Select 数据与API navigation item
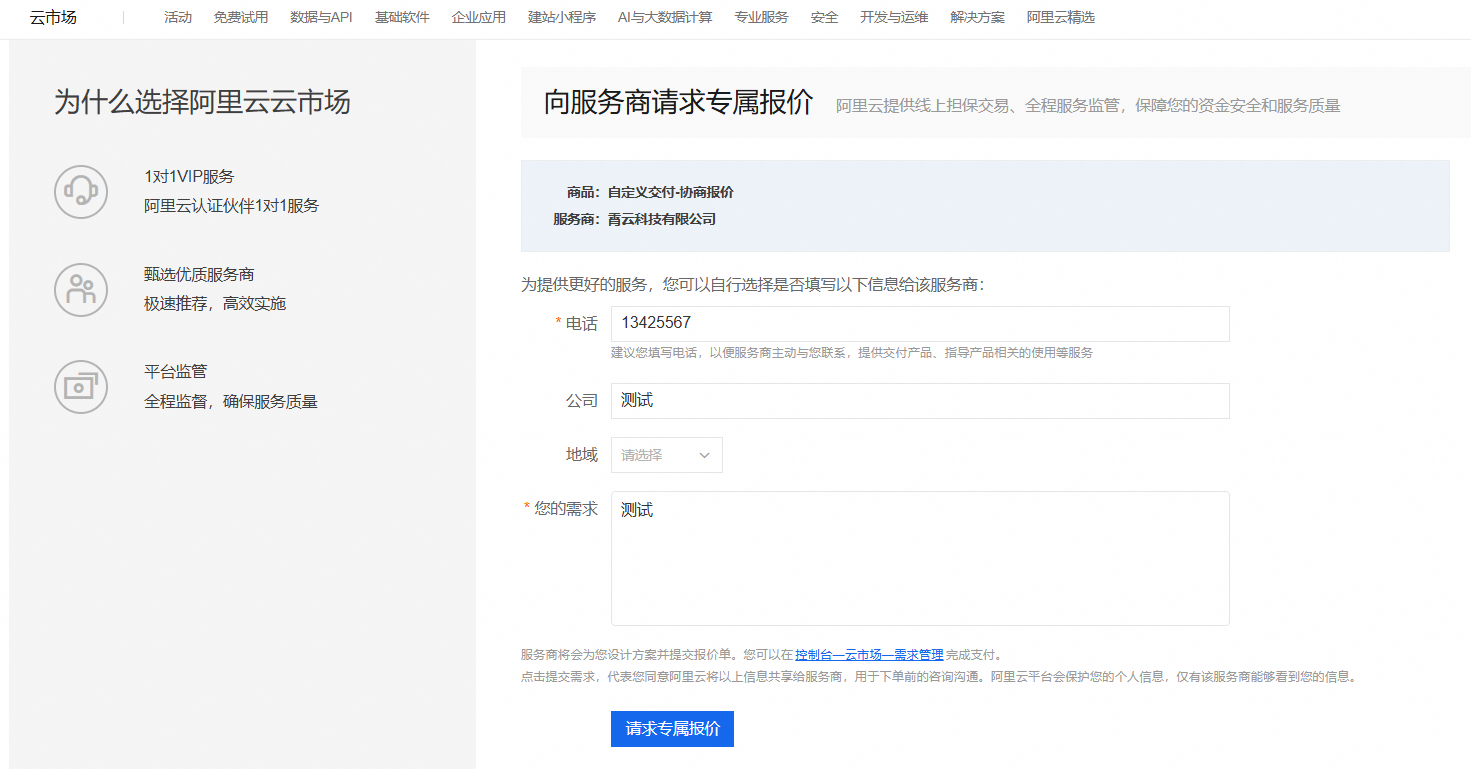 tap(321, 17)
